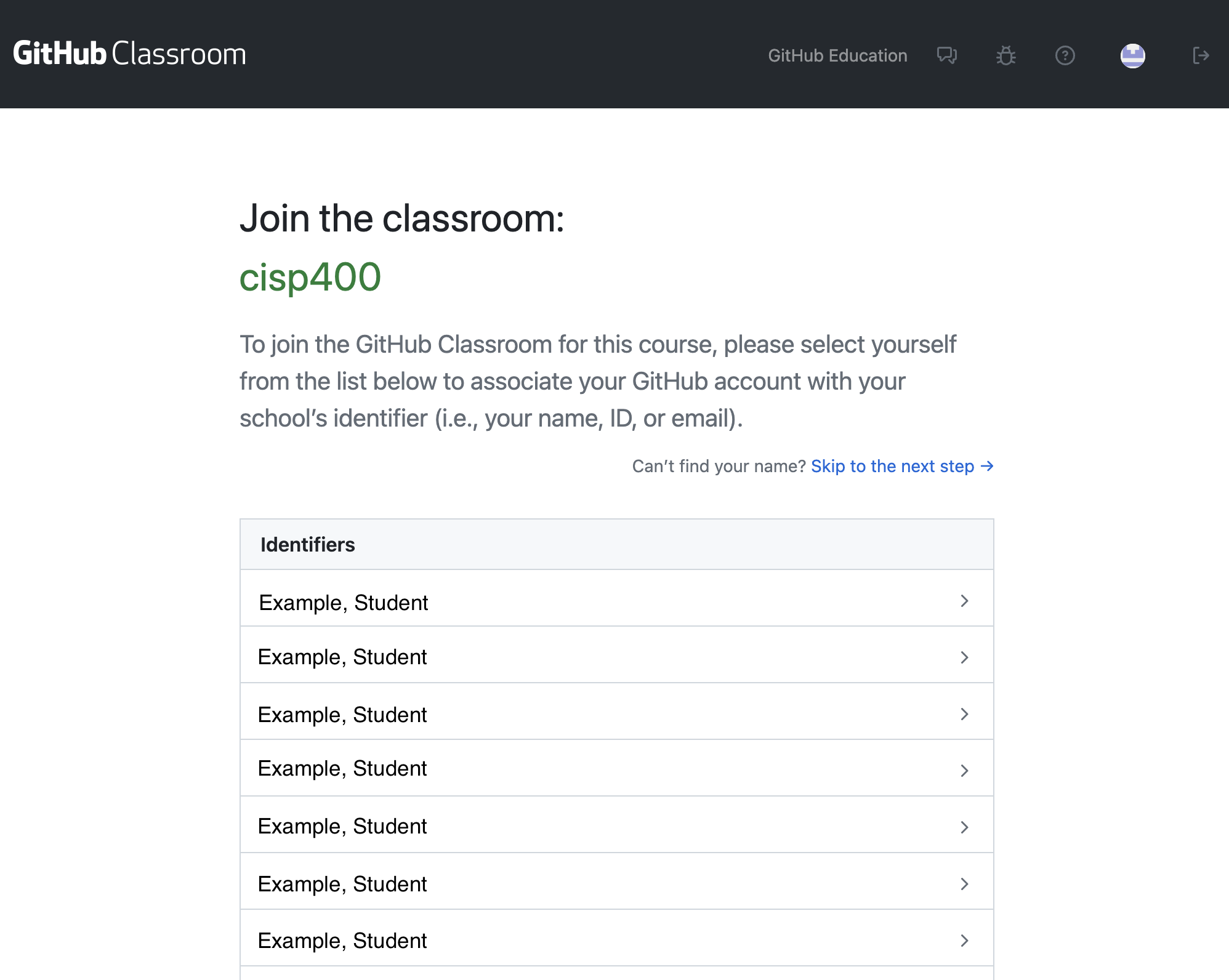
Task: Click the bug report icon
Action: point(1005,55)
